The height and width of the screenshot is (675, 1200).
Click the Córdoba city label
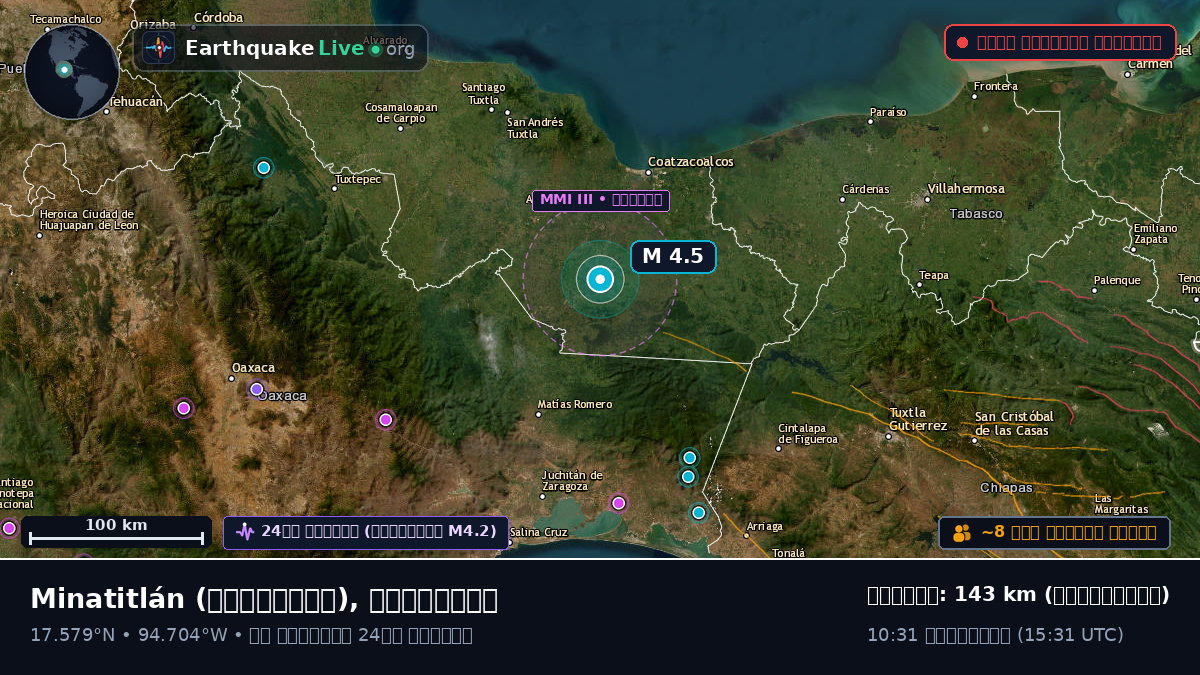point(219,17)
